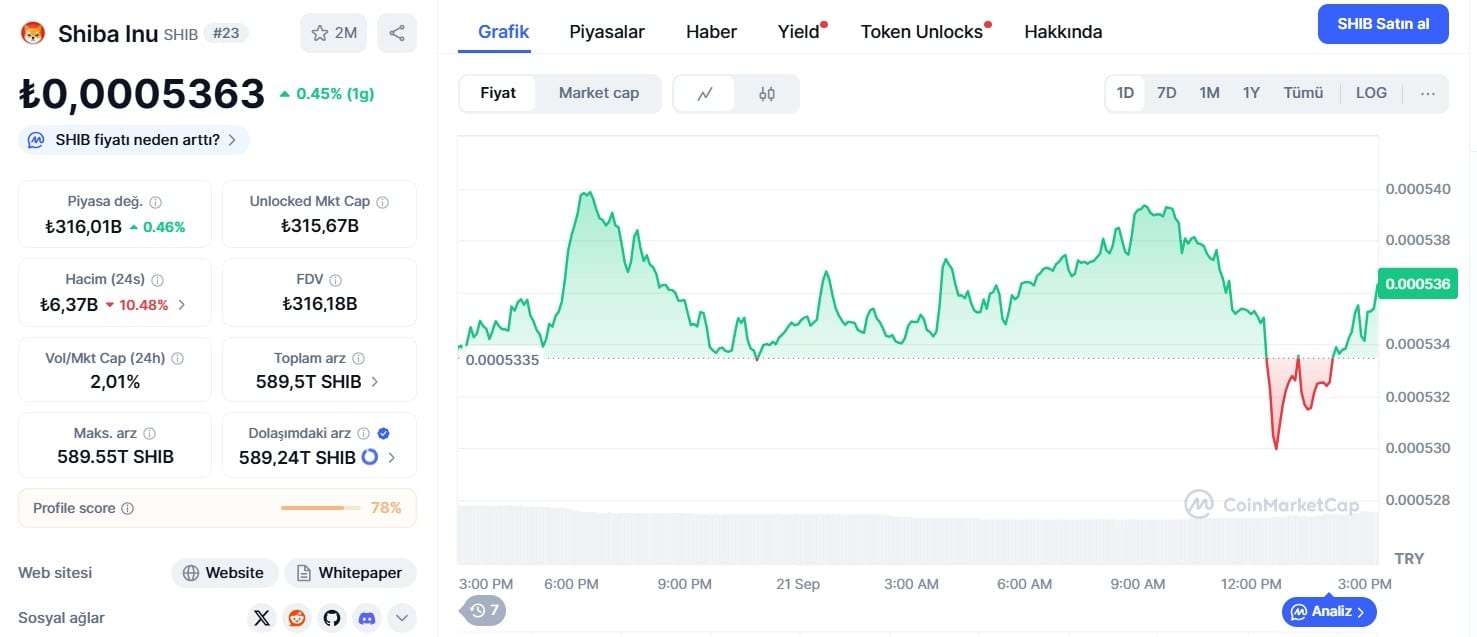The width and height of the screenshot is (1477, 637).
Task: Click the ₺0,0005363 price text
Action: (142, 94)
